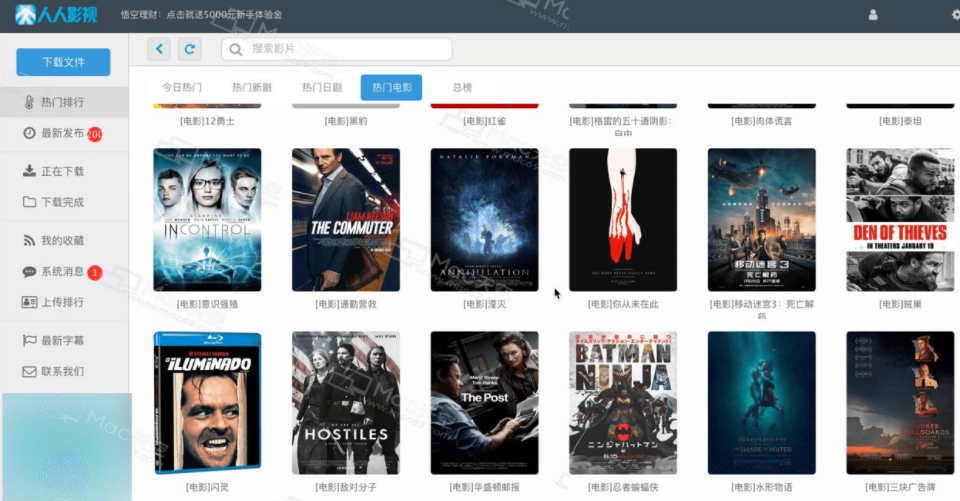Click the 悟空理财 promotion link in header
Viewport: 960px width, 501px height.
(201, 15)
